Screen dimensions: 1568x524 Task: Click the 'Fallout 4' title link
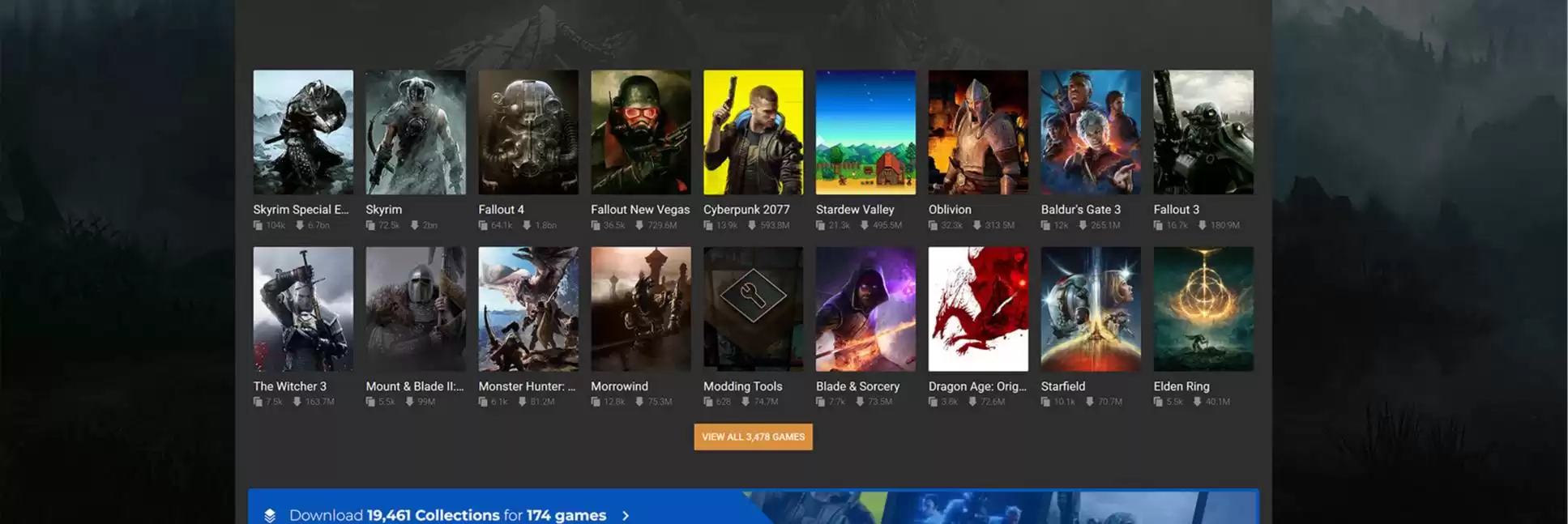(501, 209)
